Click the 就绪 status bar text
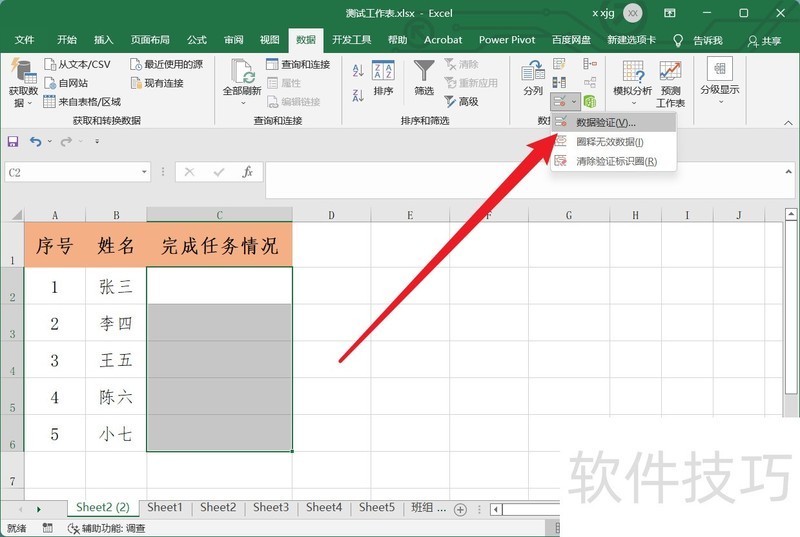Viewport: 800px width, 537px height. (x=17, y=528)
